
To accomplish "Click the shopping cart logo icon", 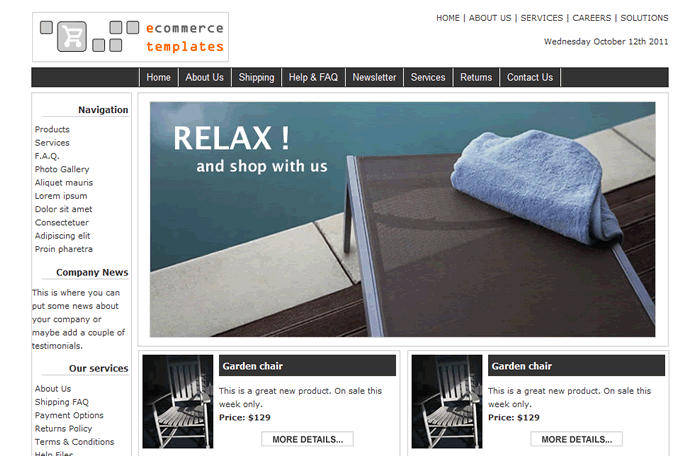I will 72,36.
